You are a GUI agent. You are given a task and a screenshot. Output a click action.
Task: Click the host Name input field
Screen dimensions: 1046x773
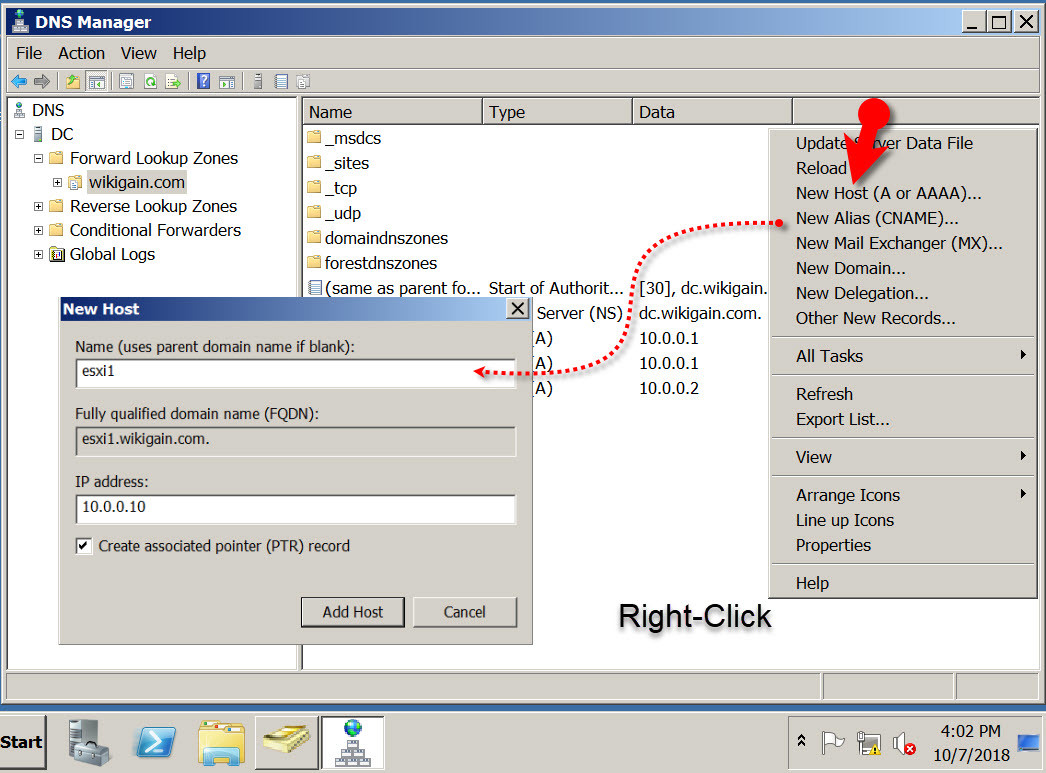296,373
